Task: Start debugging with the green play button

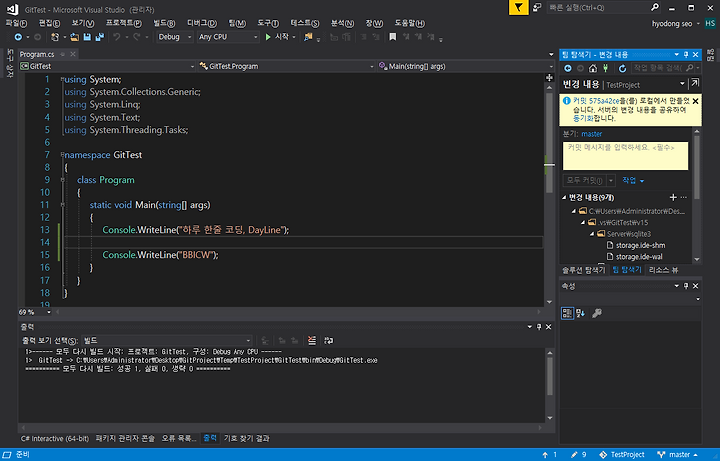Action: click(268, 37)
